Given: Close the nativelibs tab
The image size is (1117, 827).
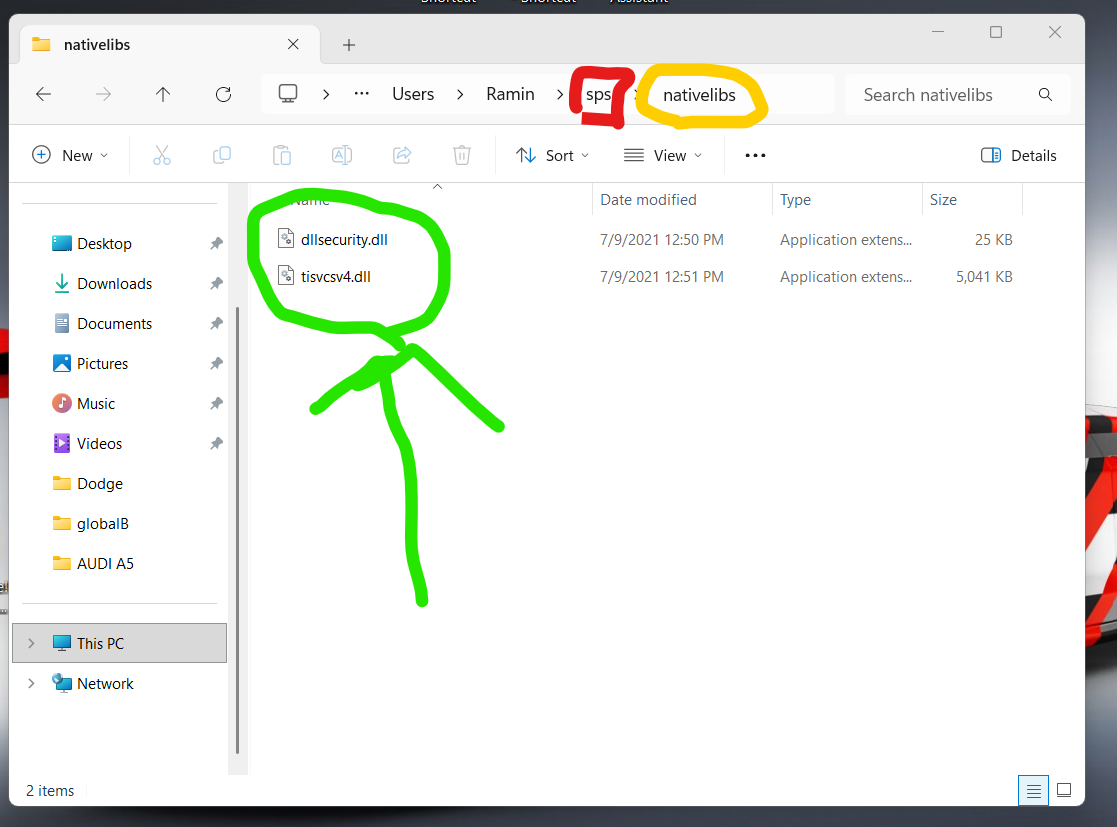Looking at the screenshot, I should click(x=293, y=44).
